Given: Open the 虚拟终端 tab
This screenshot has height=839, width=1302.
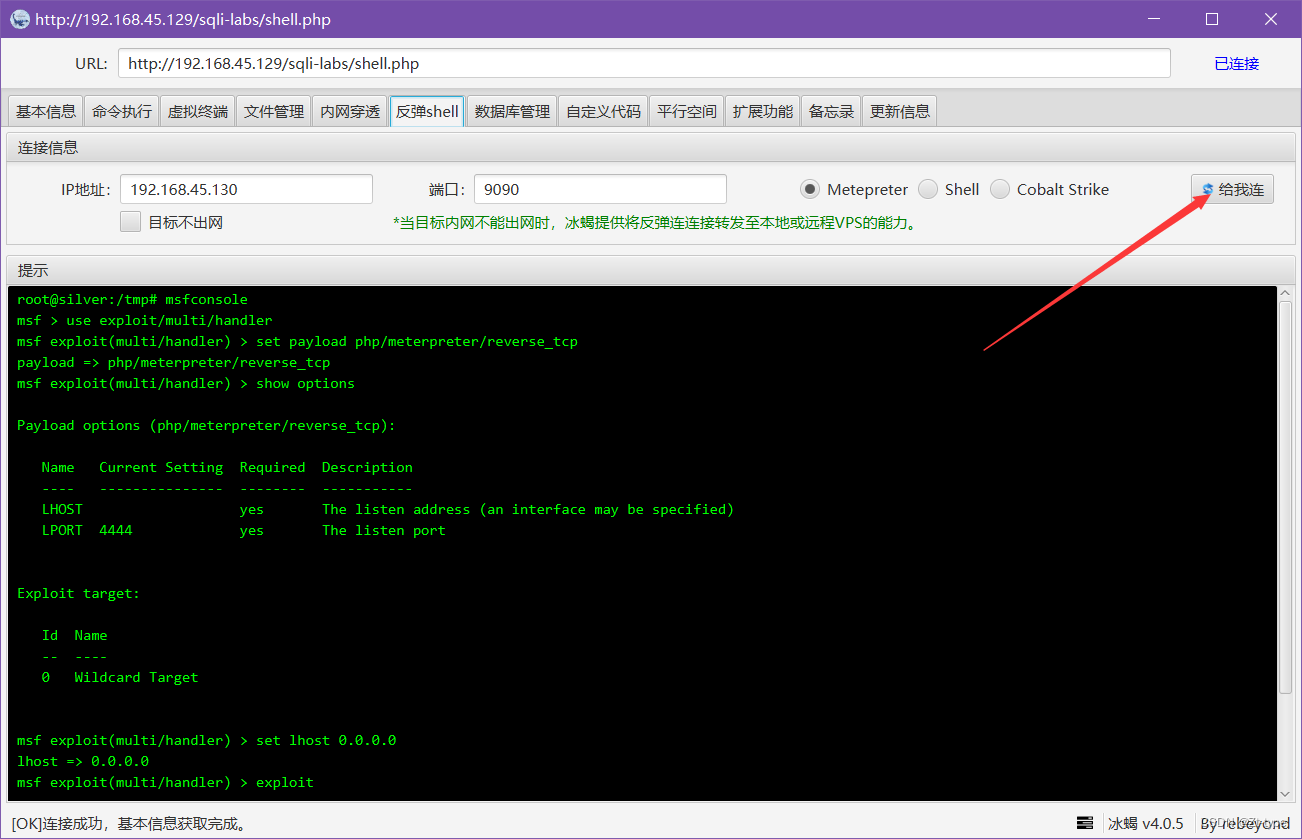Looking at the screenshot, I should coord(198,111).
